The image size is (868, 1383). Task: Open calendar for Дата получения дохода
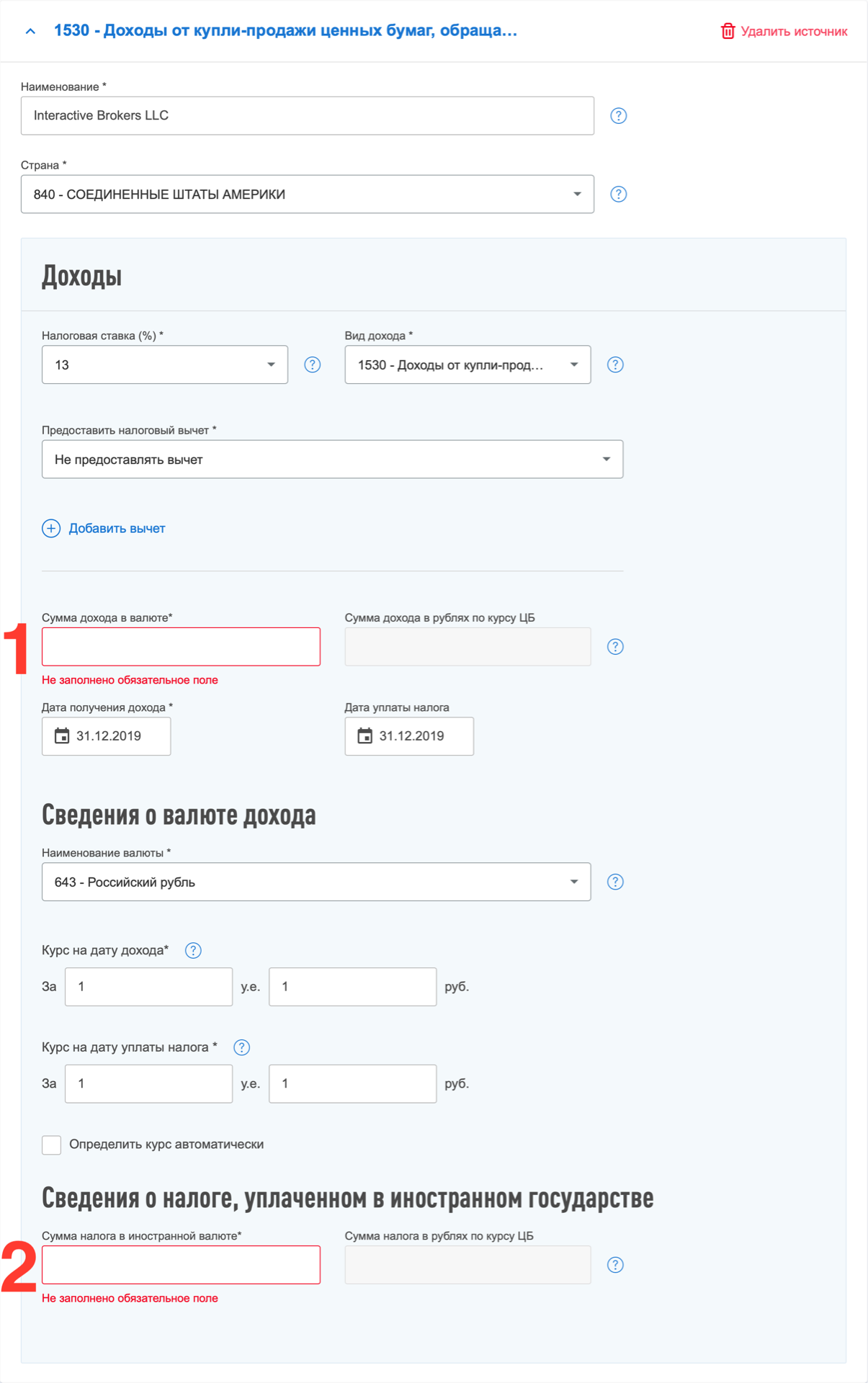click(x=63, y=736)
